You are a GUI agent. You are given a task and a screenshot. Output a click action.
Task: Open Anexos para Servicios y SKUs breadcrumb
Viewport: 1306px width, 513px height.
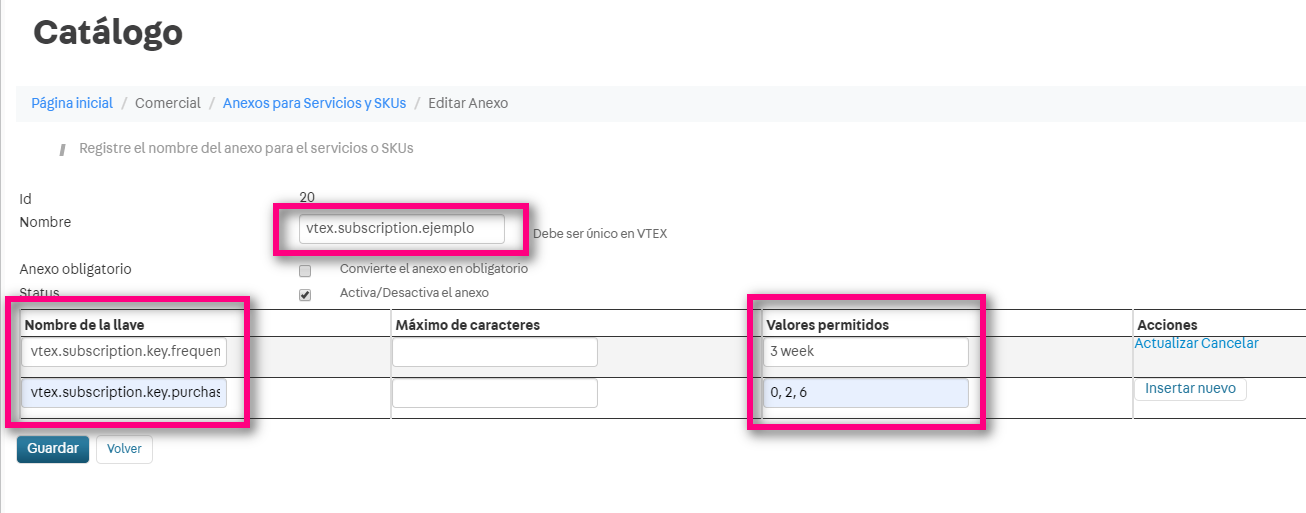click(x=314, y=103)
